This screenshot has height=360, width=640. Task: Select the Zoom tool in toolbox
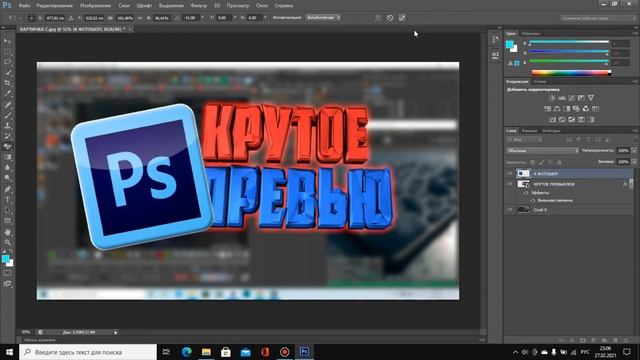[7, 243]
